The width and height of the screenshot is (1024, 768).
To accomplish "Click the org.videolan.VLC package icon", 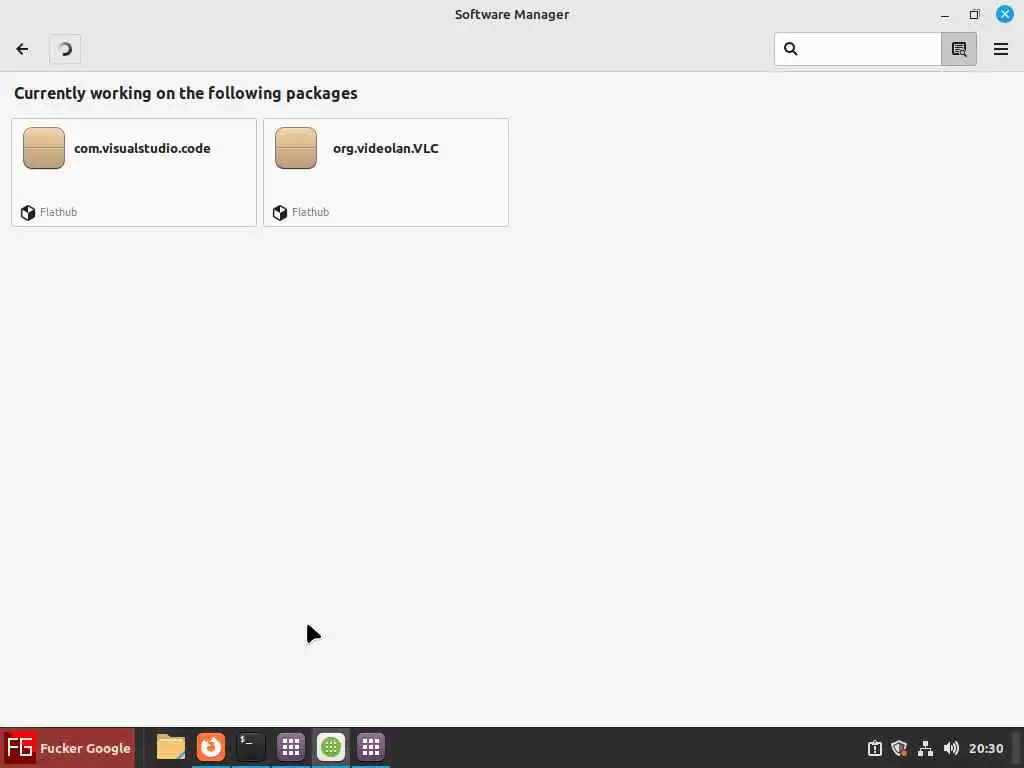I will tap(296, 148).
